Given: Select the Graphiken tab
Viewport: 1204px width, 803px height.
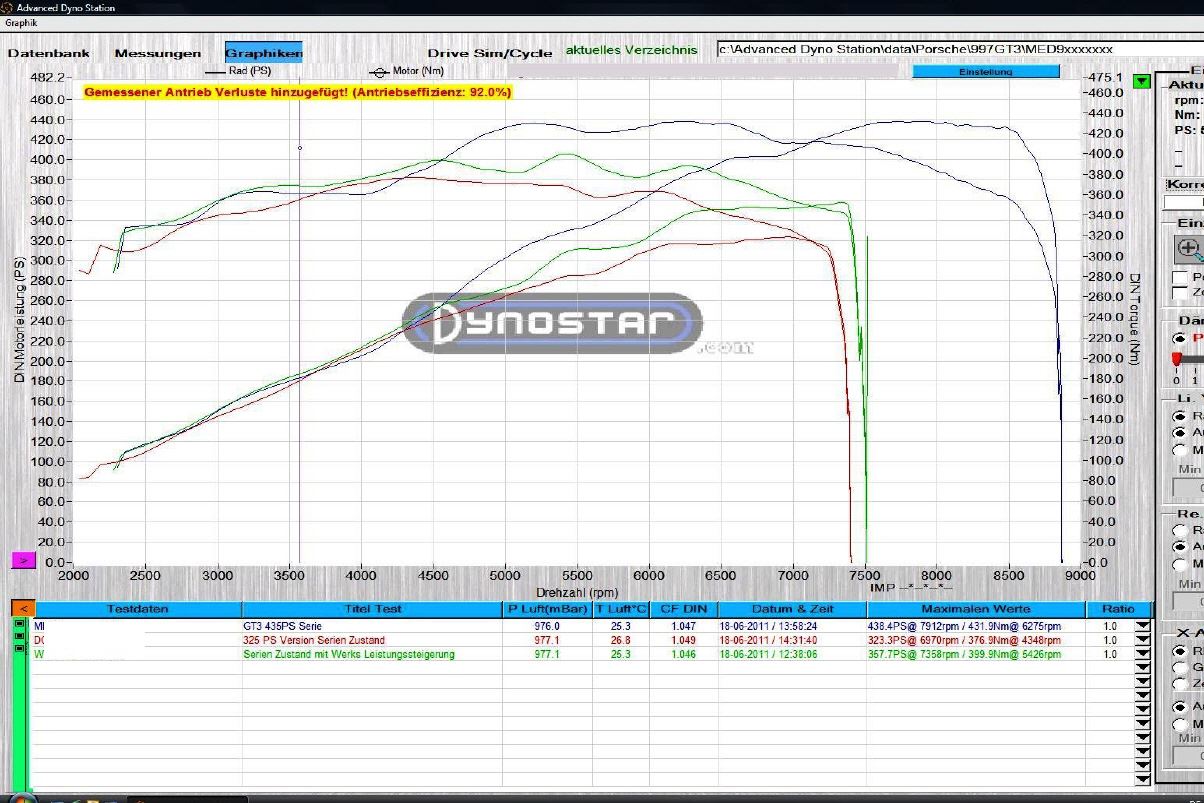Looking at the screenshot, I should (x=264, y=53).
